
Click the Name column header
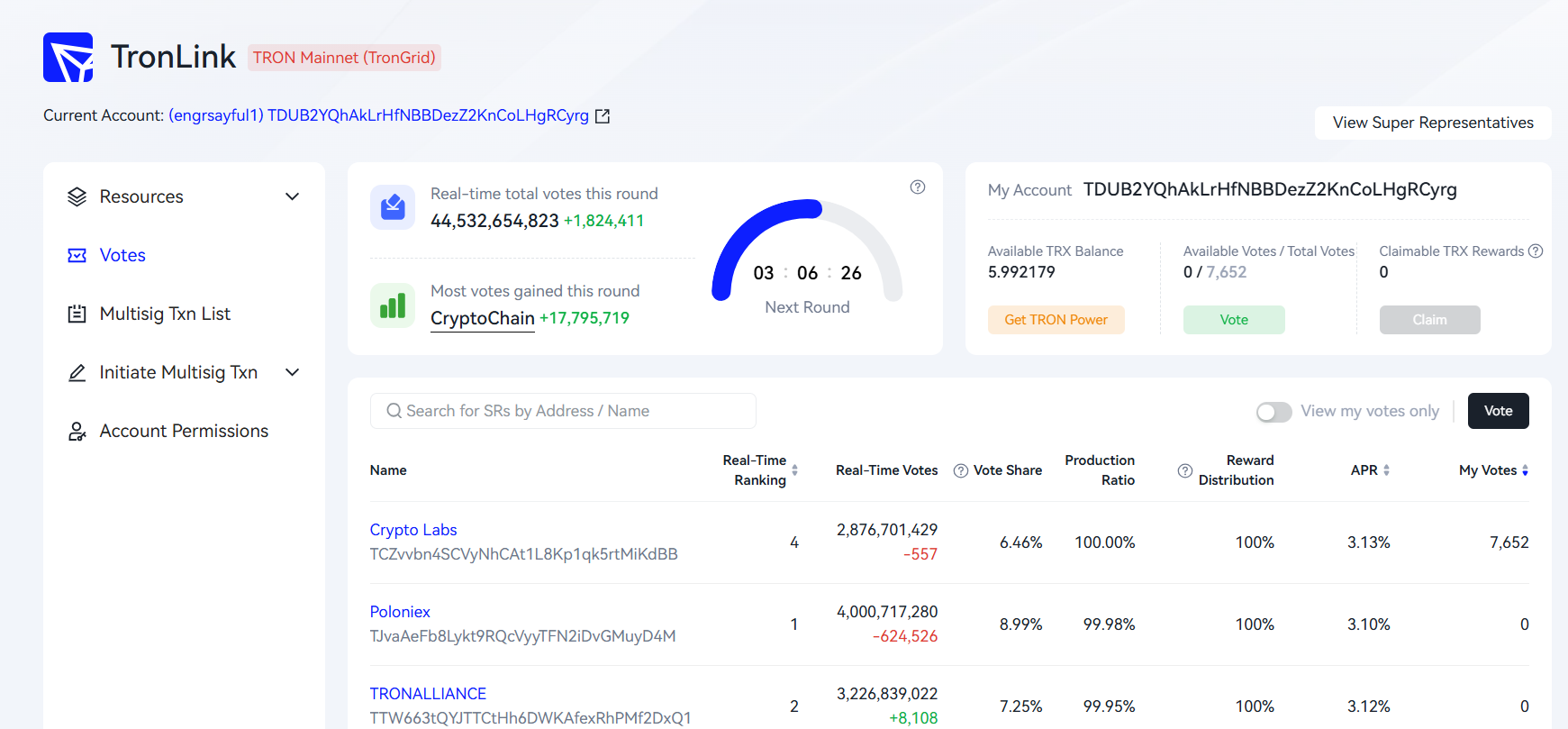(388, 470)
